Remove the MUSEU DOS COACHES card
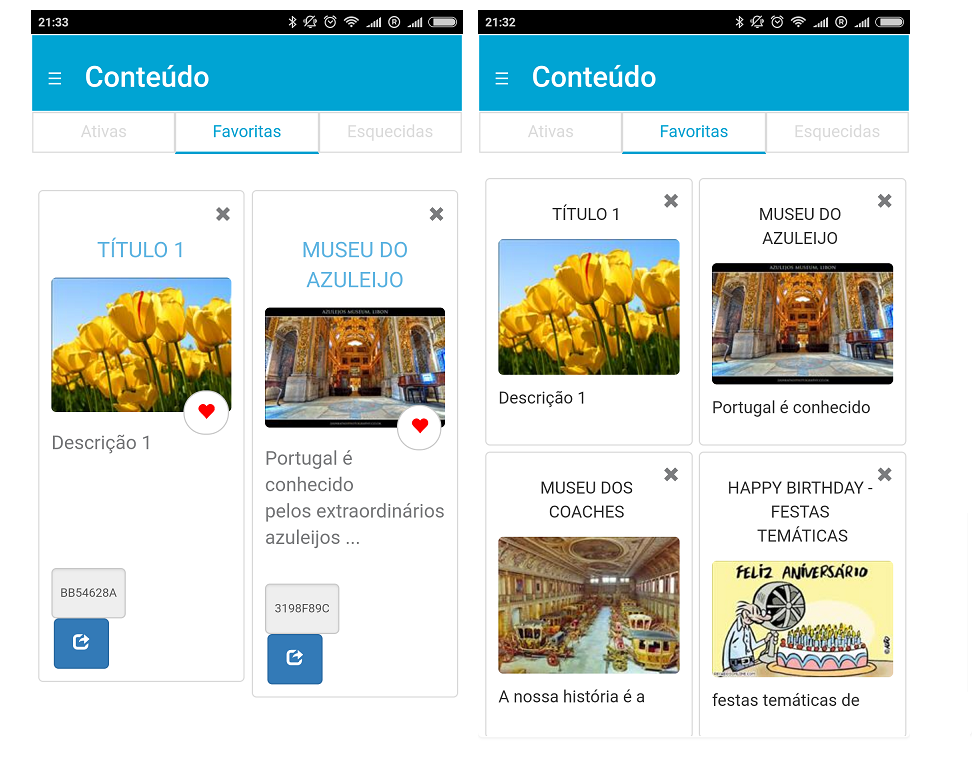The width and height of the screenshot is (976, 768). coord(671,475)
